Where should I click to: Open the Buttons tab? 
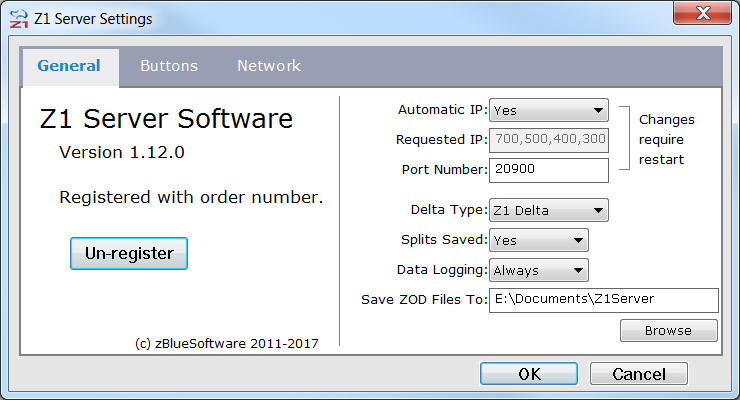tap(169, 66)
